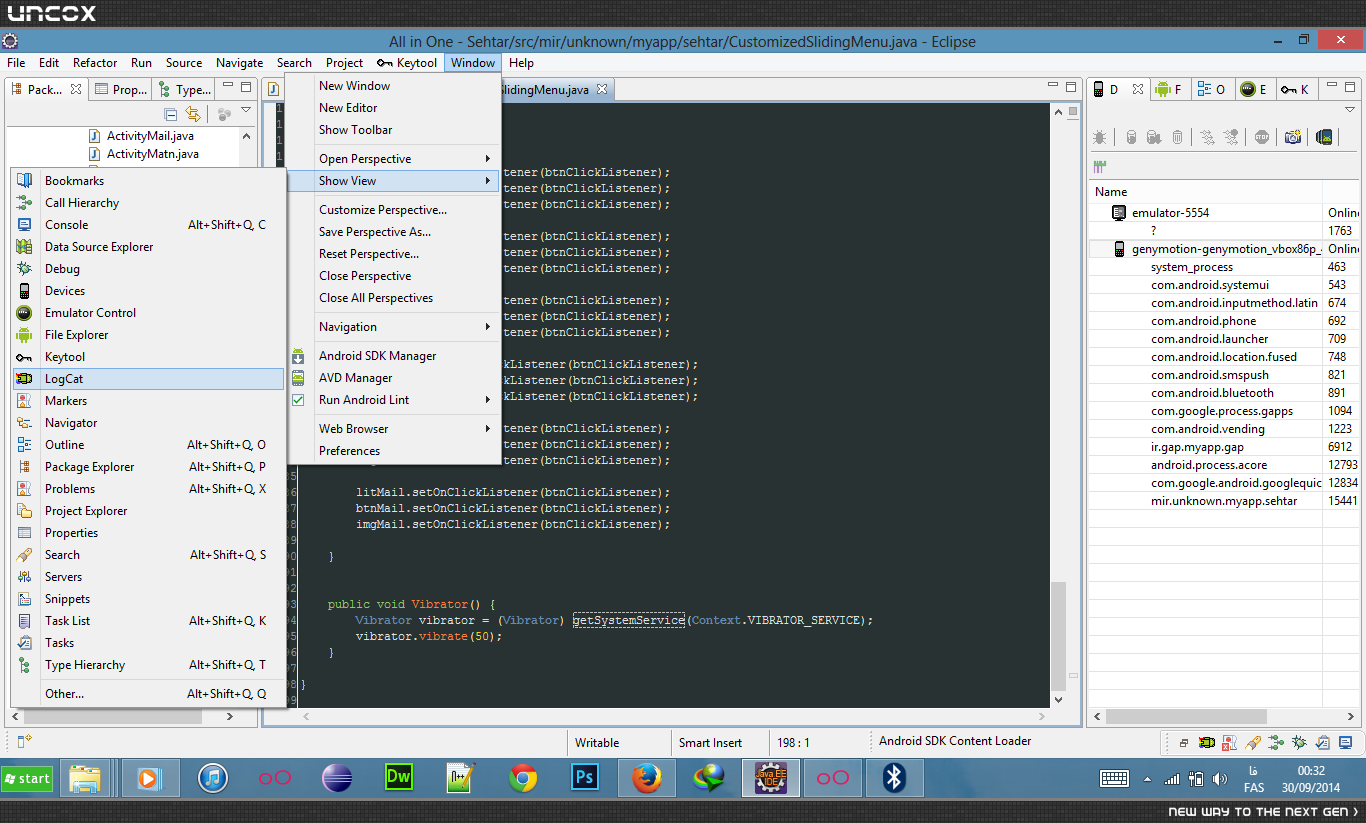Viewport: 1366px width, 823px height.
Task: Click the Console monitor icon in bottom status toolbar
Action: click(x=1344, y=743)
